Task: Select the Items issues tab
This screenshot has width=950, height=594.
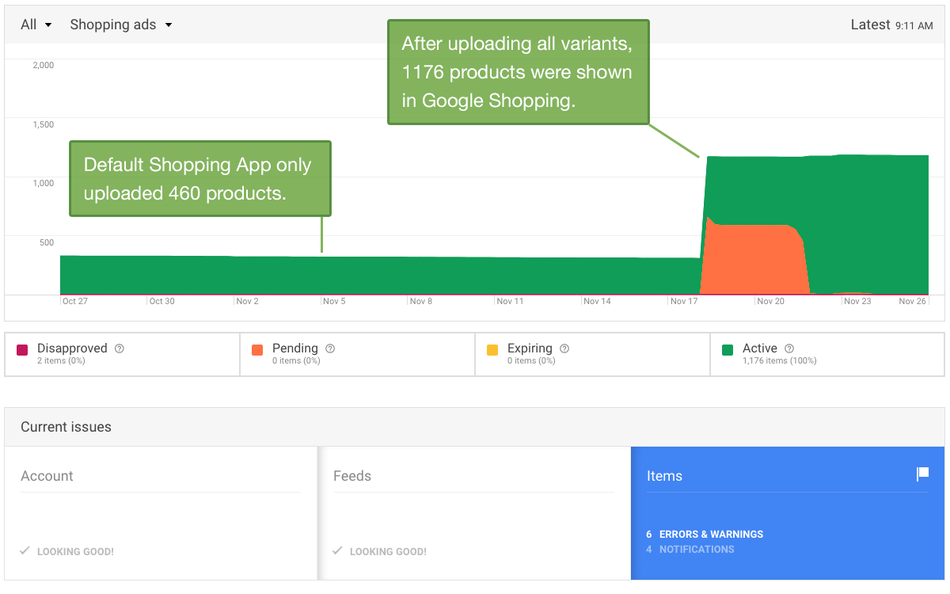Action: (665, 476)
